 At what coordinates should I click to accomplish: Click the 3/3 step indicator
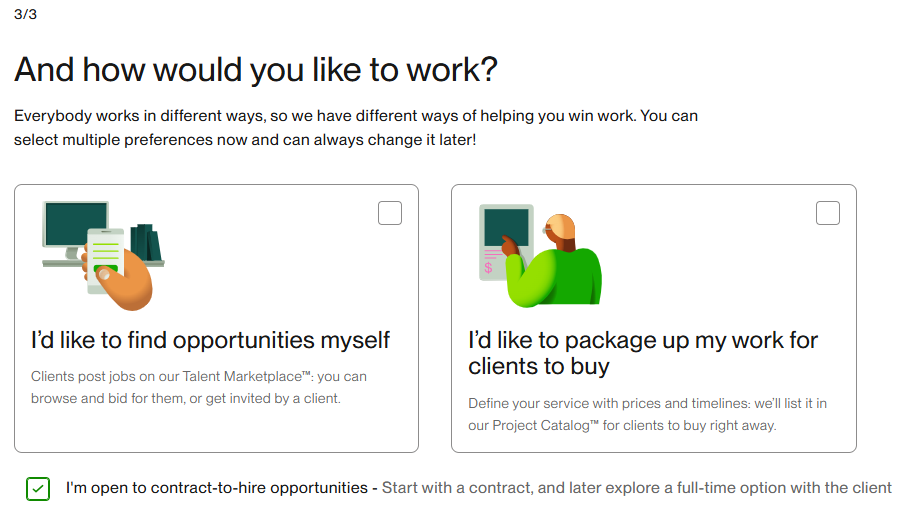click(x=26, y=14)
